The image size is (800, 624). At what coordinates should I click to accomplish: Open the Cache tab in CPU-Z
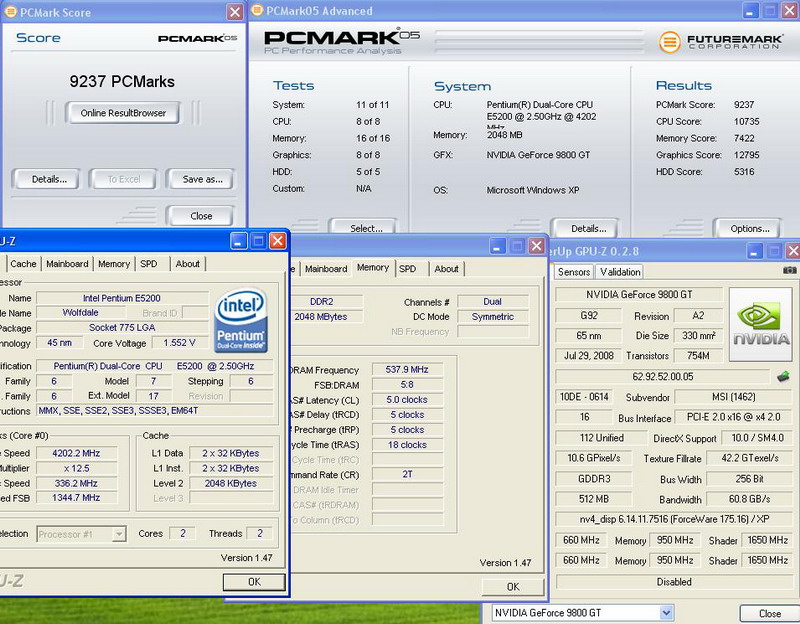pos(23,264)
